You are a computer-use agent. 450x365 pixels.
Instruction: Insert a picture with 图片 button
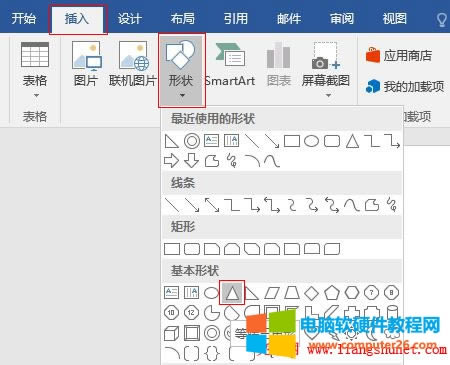click(x=86, y=64)
